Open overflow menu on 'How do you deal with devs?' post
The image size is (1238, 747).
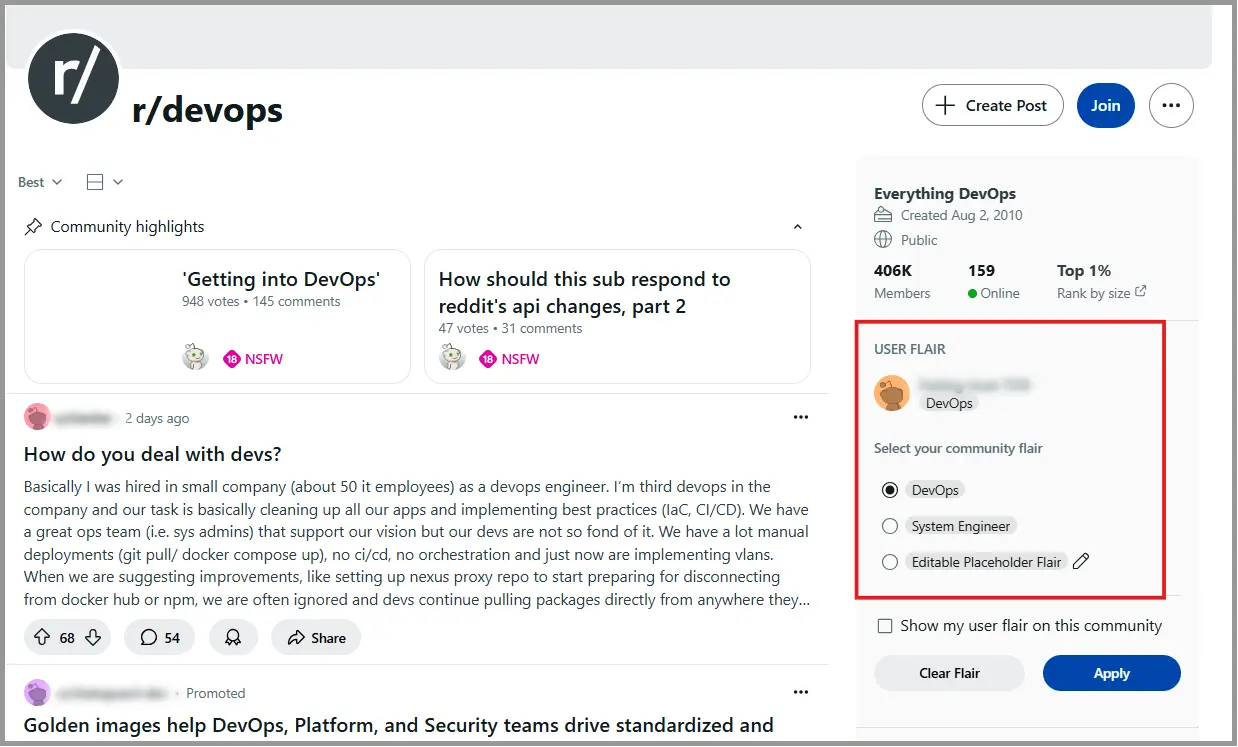(x=800, y=417)
